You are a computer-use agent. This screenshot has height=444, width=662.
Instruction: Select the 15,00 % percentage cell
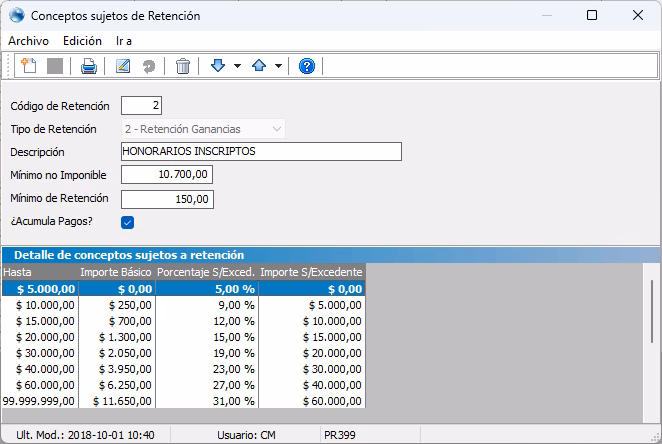(207, 337)
